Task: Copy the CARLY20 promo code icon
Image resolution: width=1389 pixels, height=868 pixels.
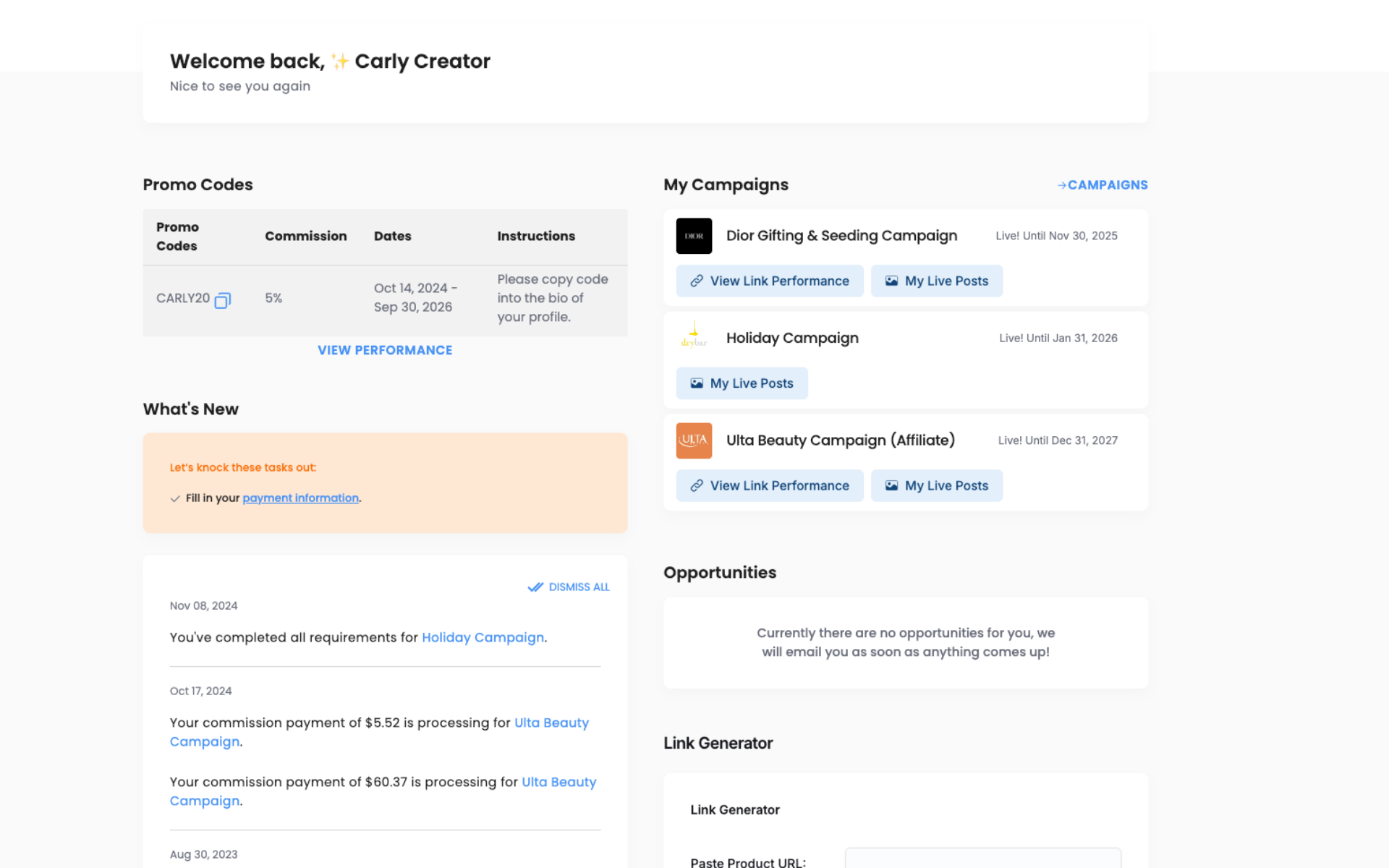Action: (x=223, y=300)
